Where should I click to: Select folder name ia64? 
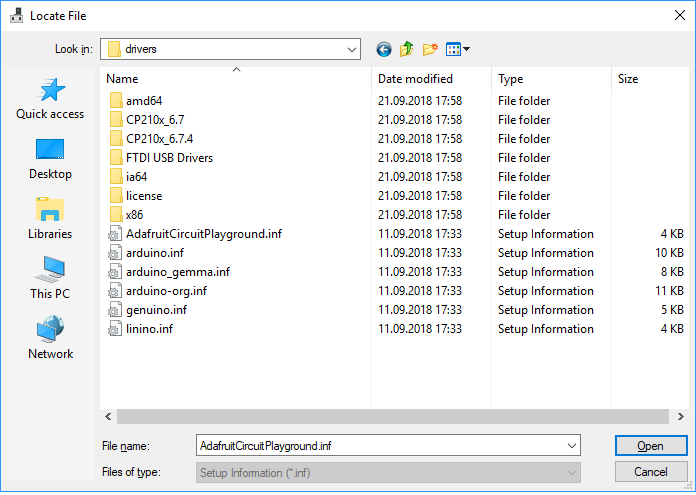point(136,177)
